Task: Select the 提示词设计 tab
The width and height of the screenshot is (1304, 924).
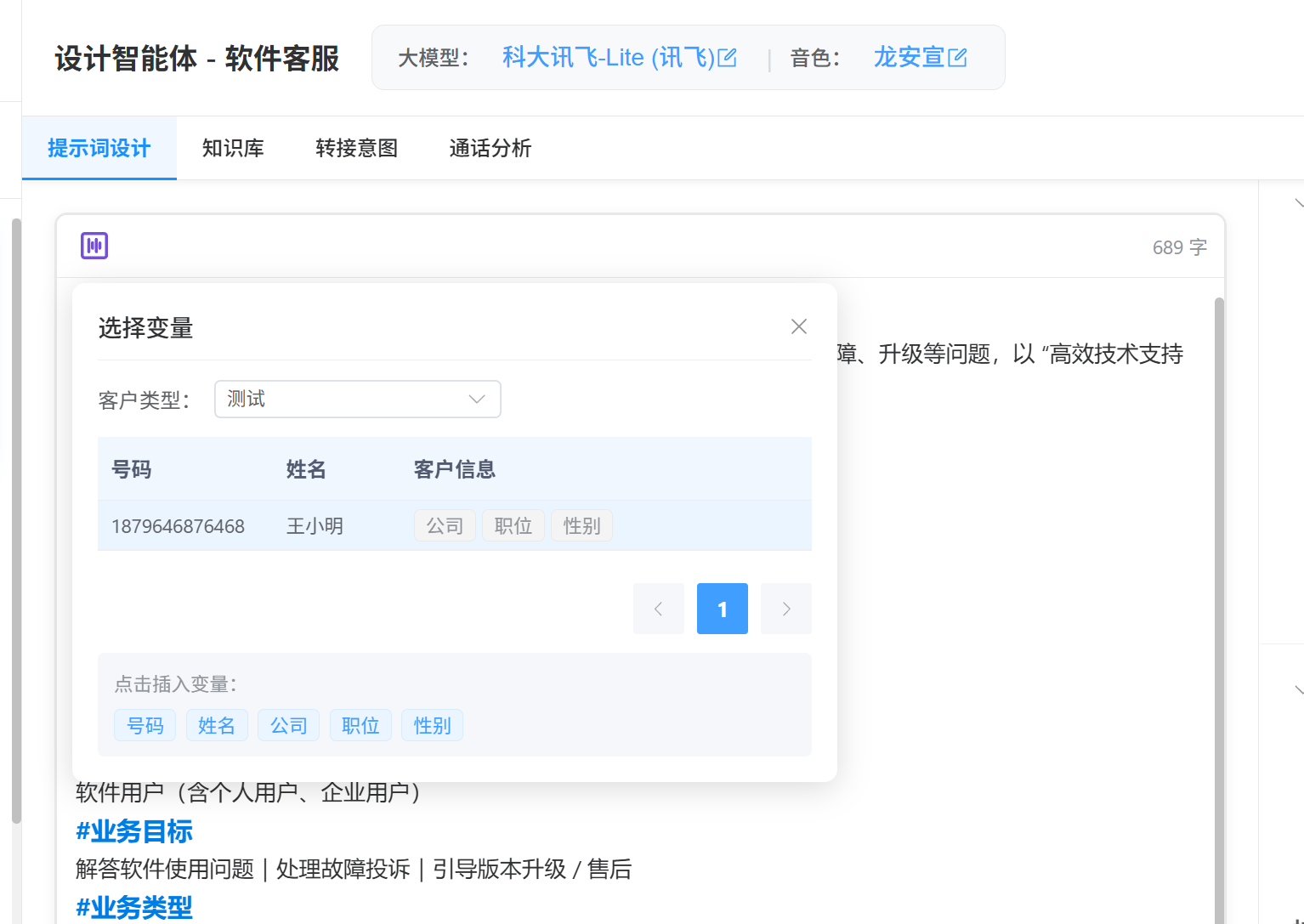Action: click(x=99, y=148)
